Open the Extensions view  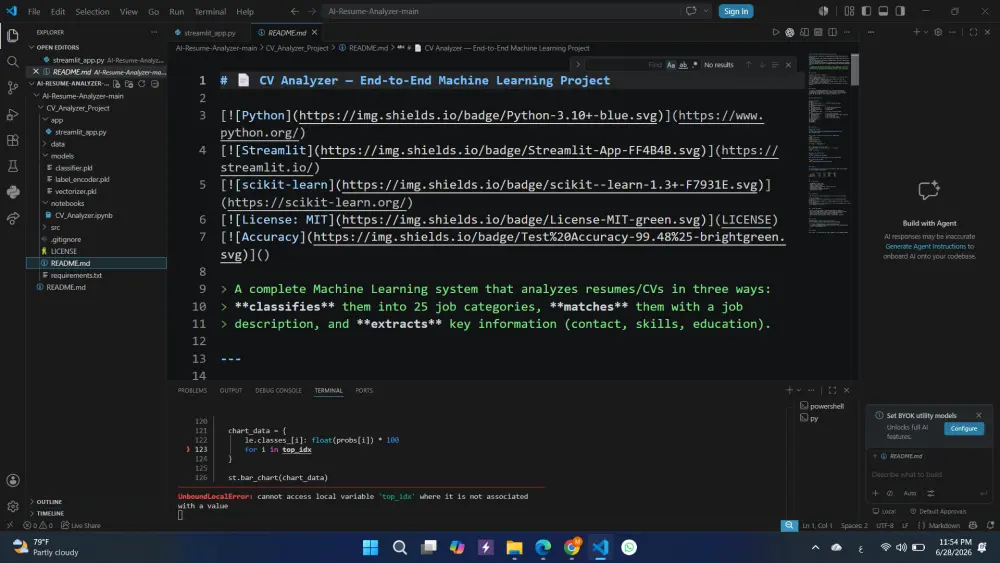point(13,140)
